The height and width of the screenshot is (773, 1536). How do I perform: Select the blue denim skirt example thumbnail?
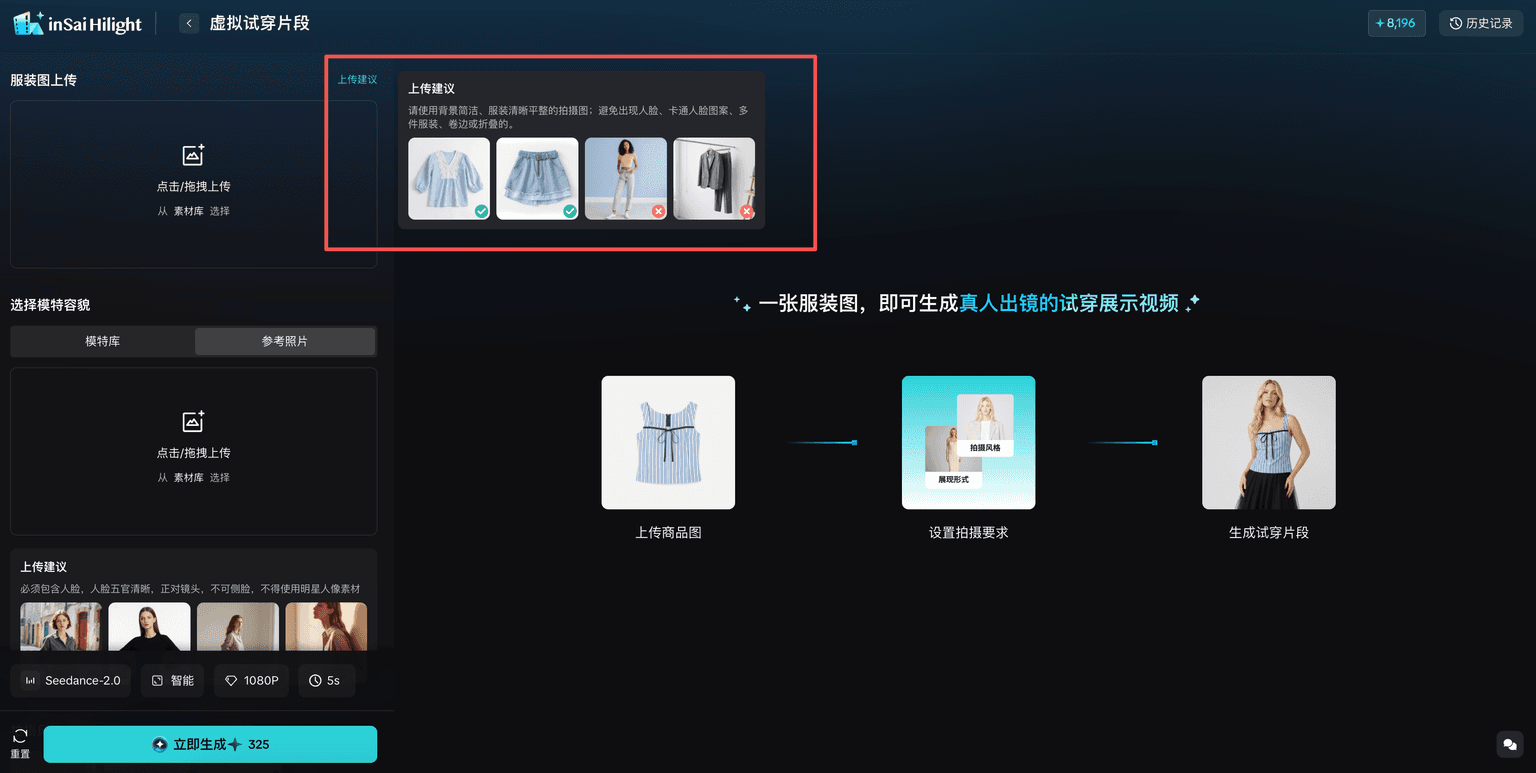click(537, 178)
